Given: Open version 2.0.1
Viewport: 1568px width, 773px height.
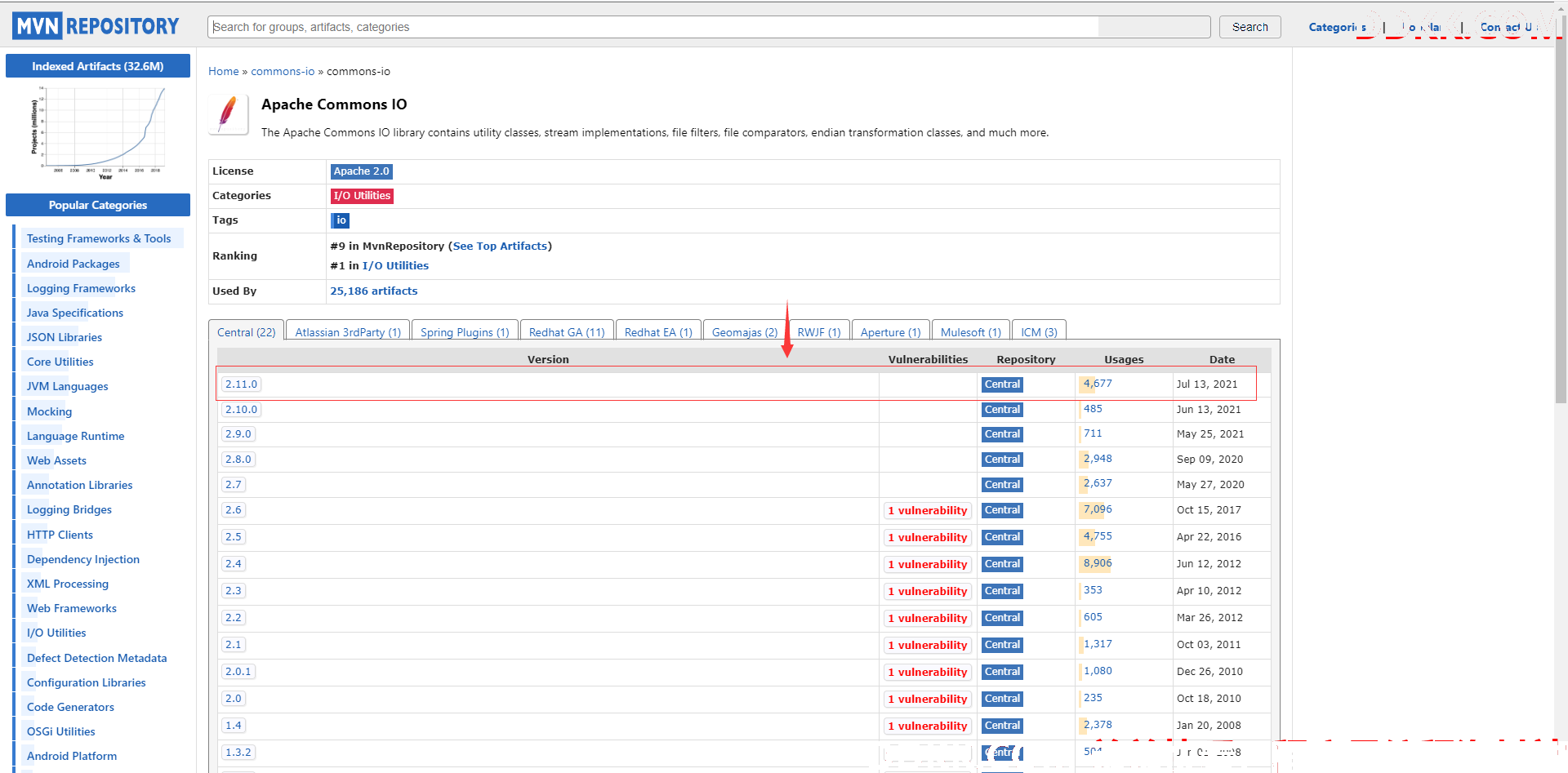Looking at the screenshot, I should pos(238,671).
